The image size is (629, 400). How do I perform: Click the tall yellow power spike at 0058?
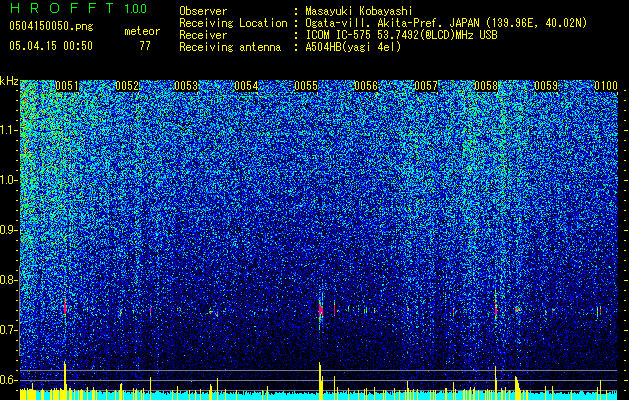496,382
